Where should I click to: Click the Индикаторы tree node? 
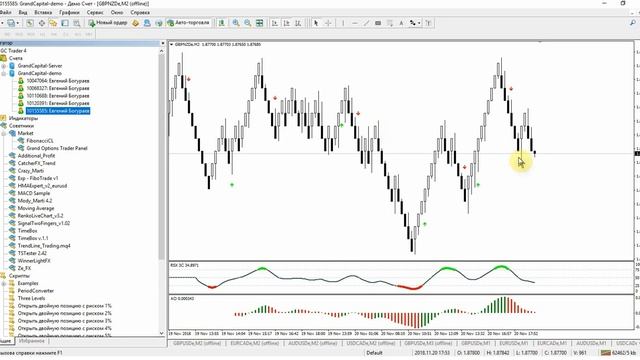coord(23,118)
